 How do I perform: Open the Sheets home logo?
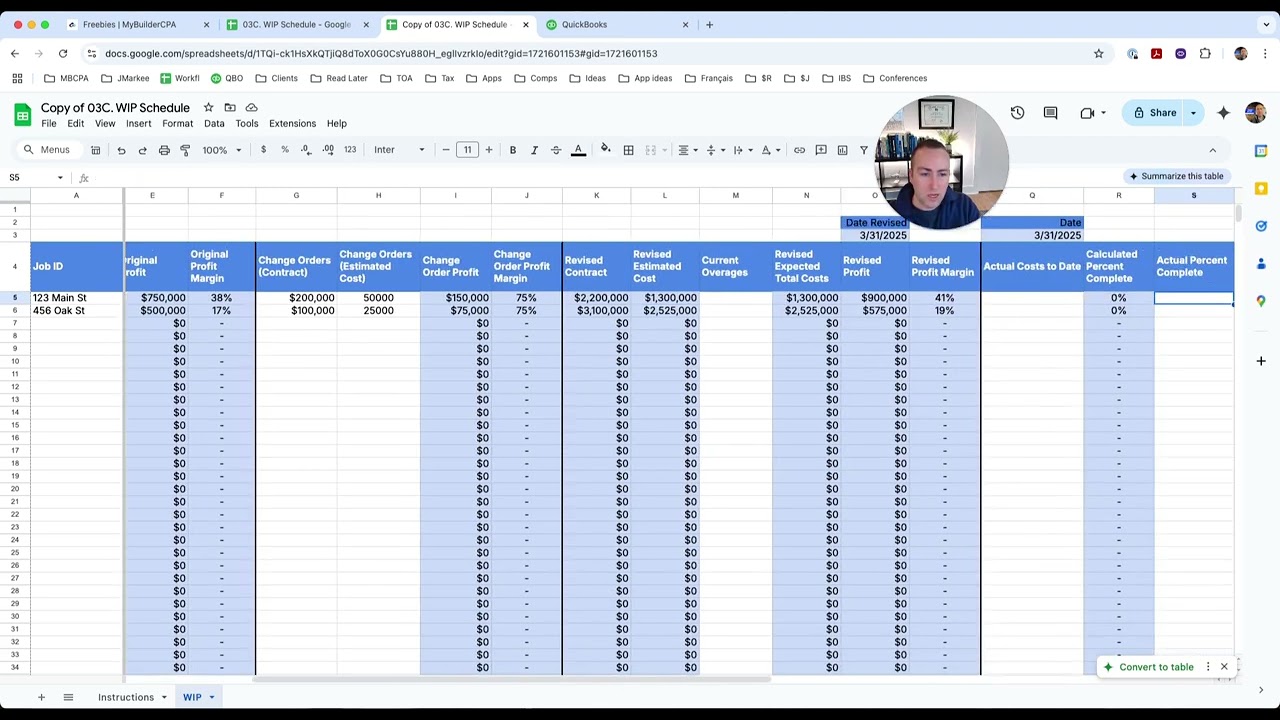(x=22, y=115)
